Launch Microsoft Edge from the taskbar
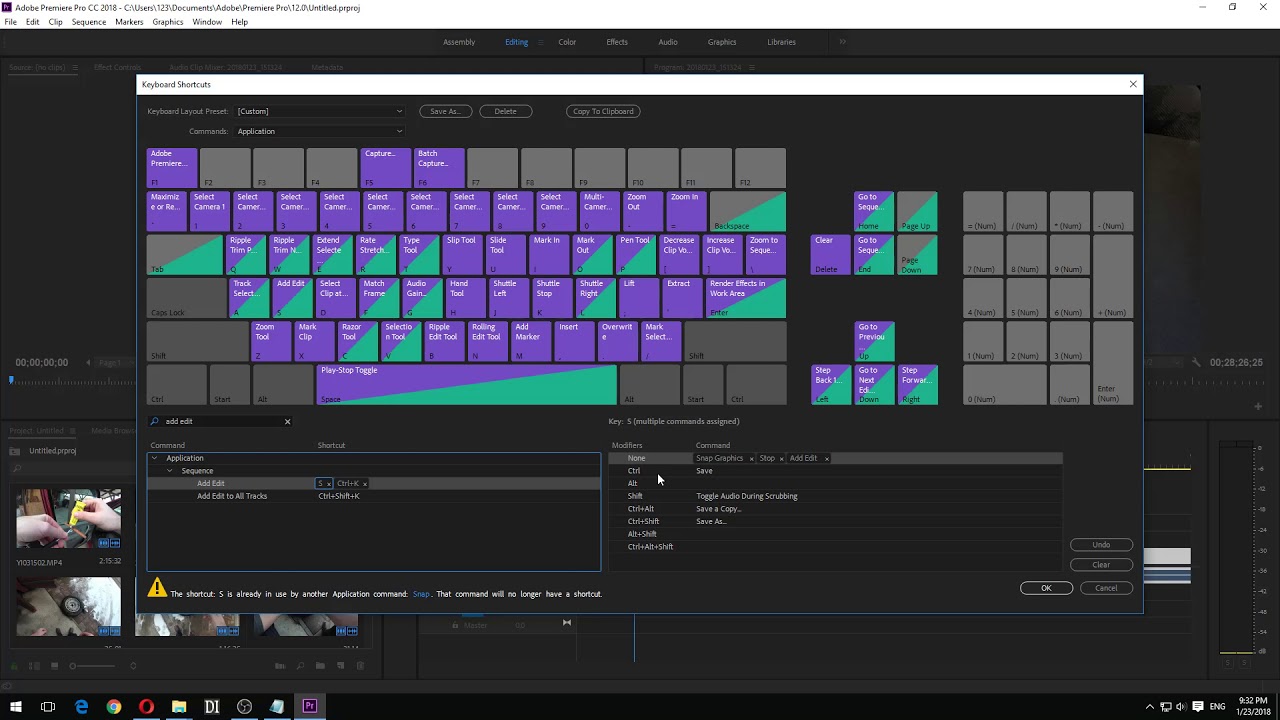This screenshot has height=720, width=1280. click(81, 706)
